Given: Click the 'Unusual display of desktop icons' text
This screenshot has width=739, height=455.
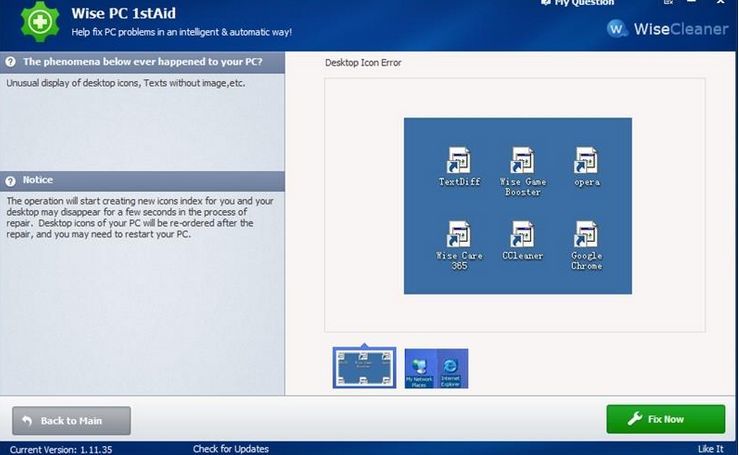Looking at the screenshot, I should tap(125, 83).
